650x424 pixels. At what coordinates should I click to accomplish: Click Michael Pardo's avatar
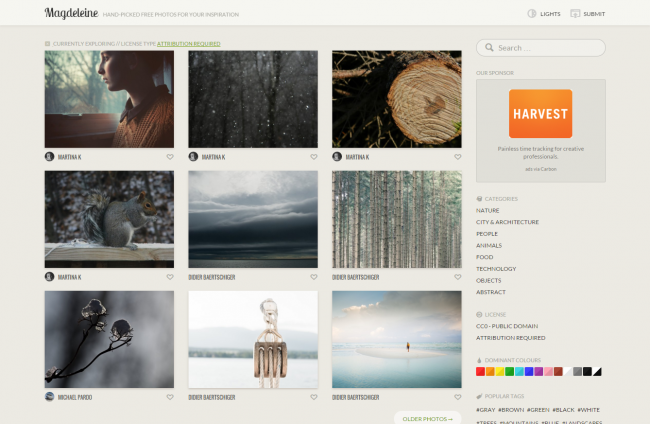pyautogui.click(x=49, y=397)
